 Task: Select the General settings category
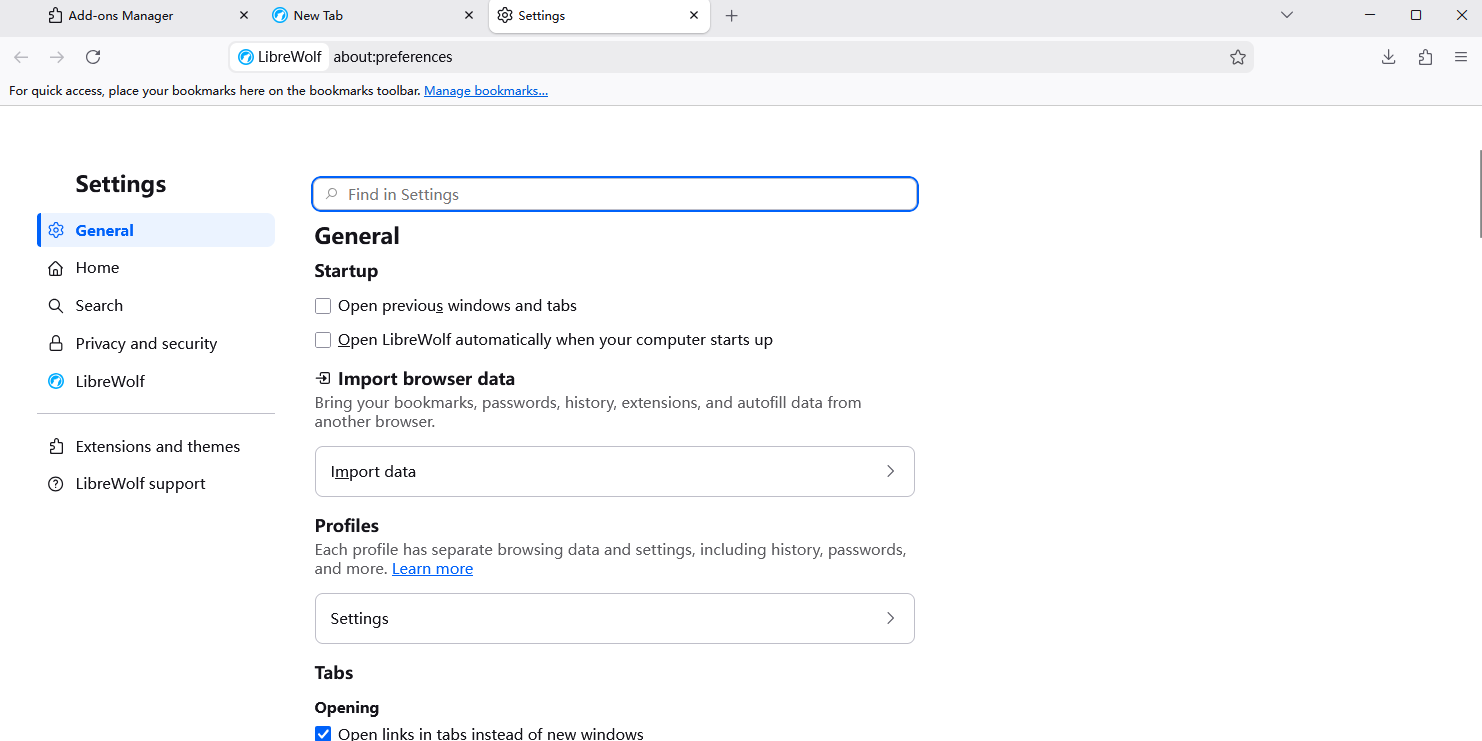coord(156,230)
